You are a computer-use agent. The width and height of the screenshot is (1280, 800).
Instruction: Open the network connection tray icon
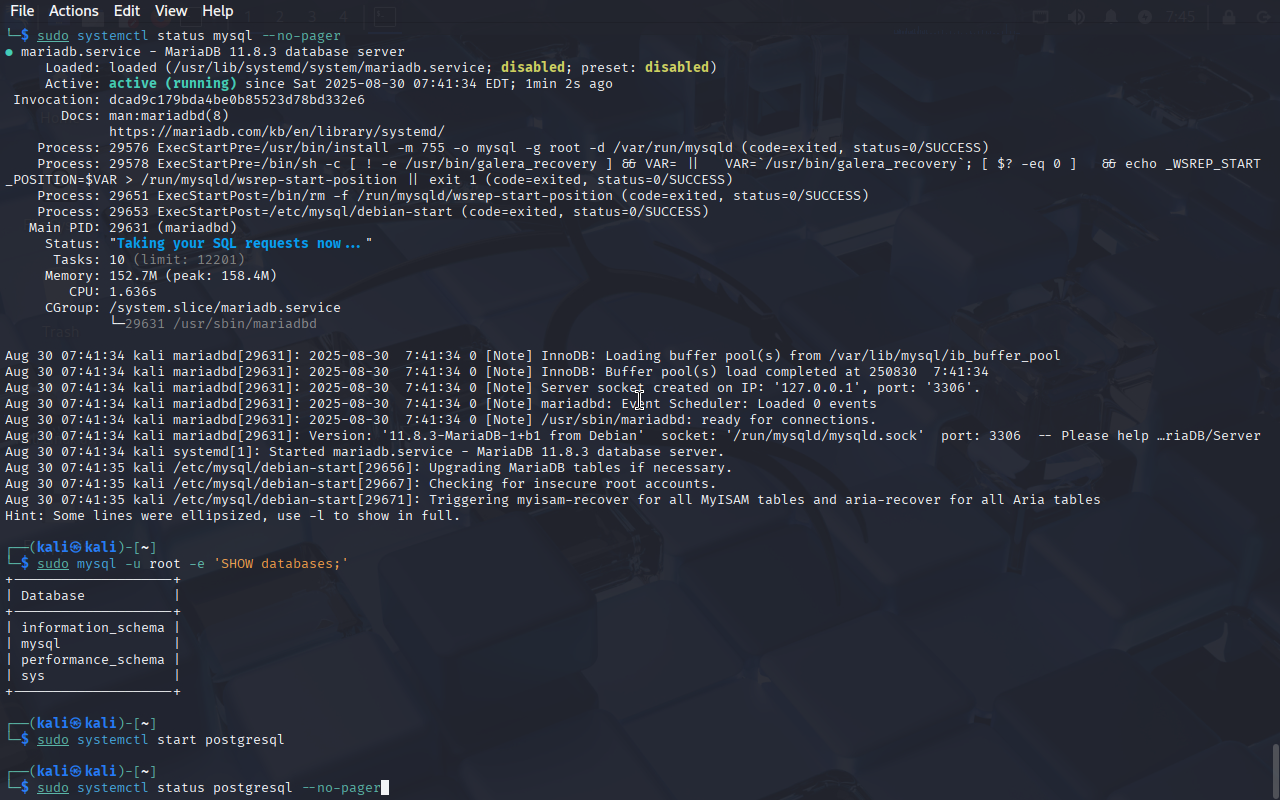coord(1041,17)
